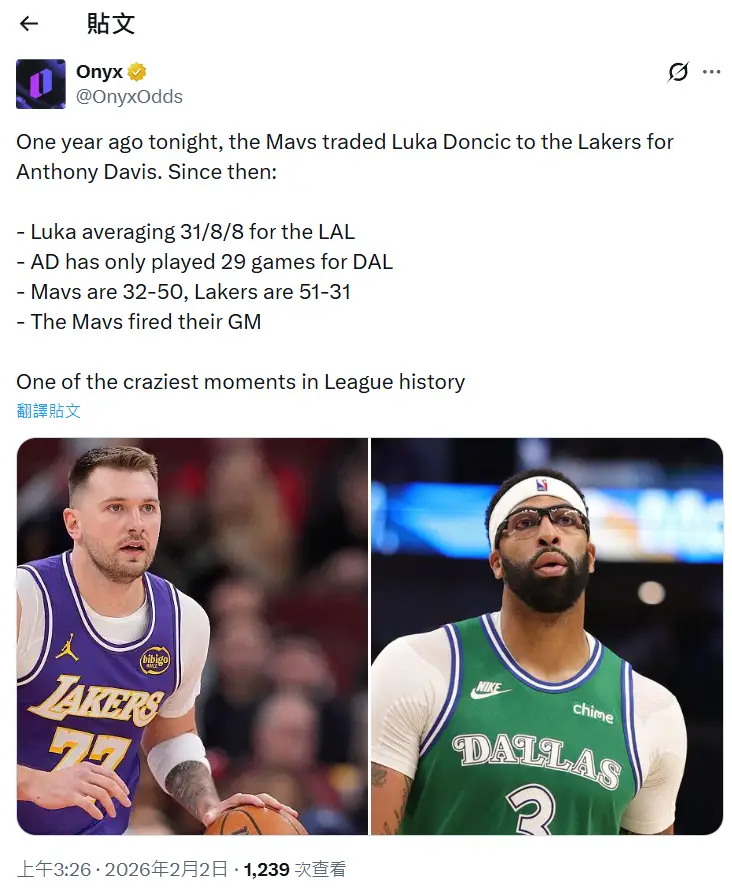Open the Luka Doncic Lakers photo
Image resolution: width=732 pixels, height=892 pixels.
192,636
